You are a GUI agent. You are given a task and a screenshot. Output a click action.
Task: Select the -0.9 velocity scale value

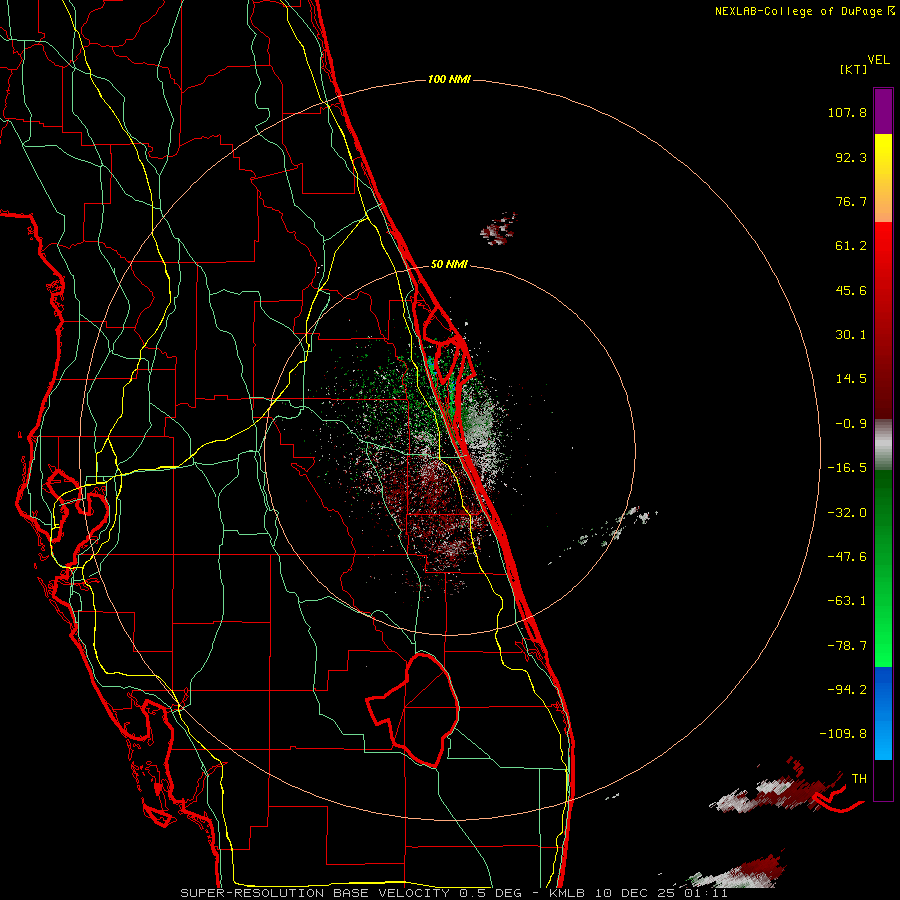851,424
